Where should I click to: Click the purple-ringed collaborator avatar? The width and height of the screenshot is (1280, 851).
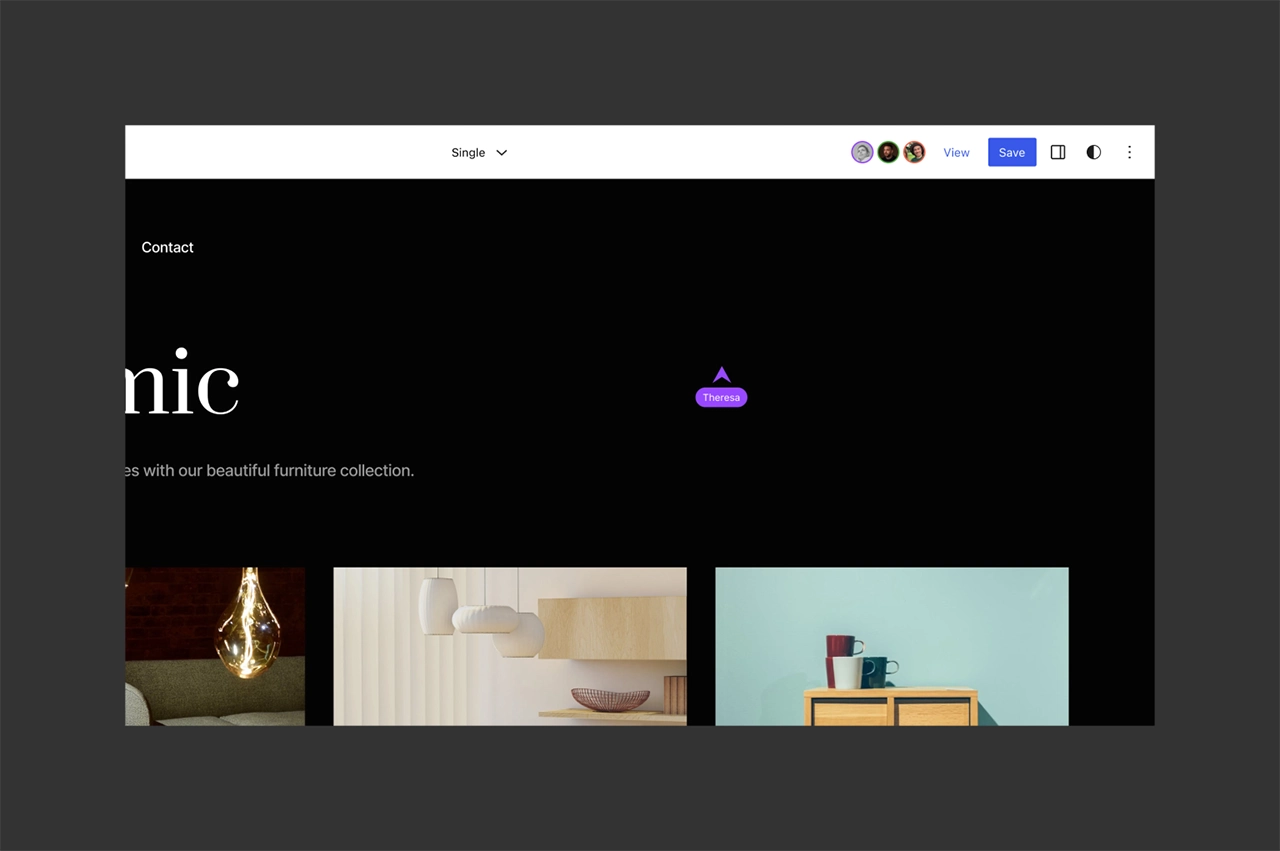click(862, 152)
